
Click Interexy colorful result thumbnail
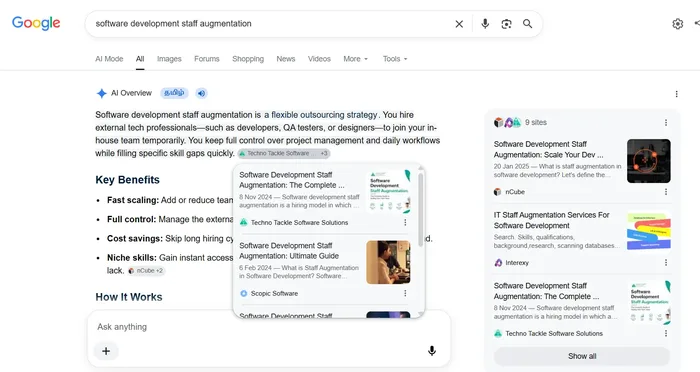point(649,231)
